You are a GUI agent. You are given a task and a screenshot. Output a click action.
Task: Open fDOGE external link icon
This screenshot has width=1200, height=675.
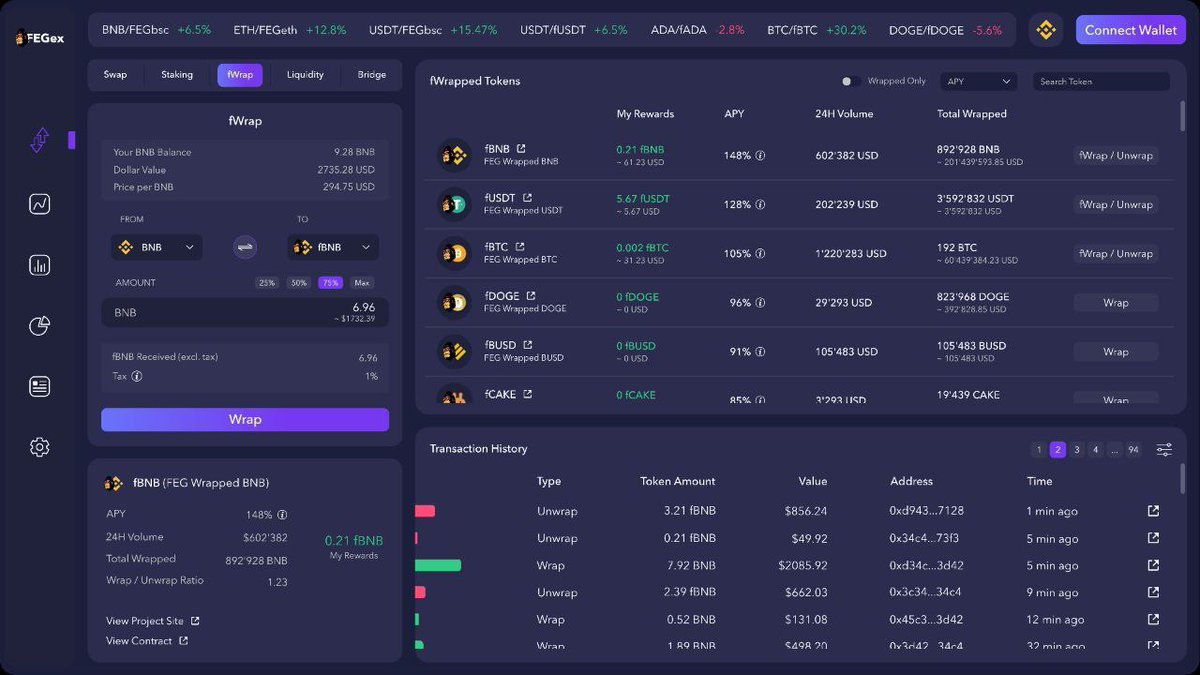click(x=531, y=296)
